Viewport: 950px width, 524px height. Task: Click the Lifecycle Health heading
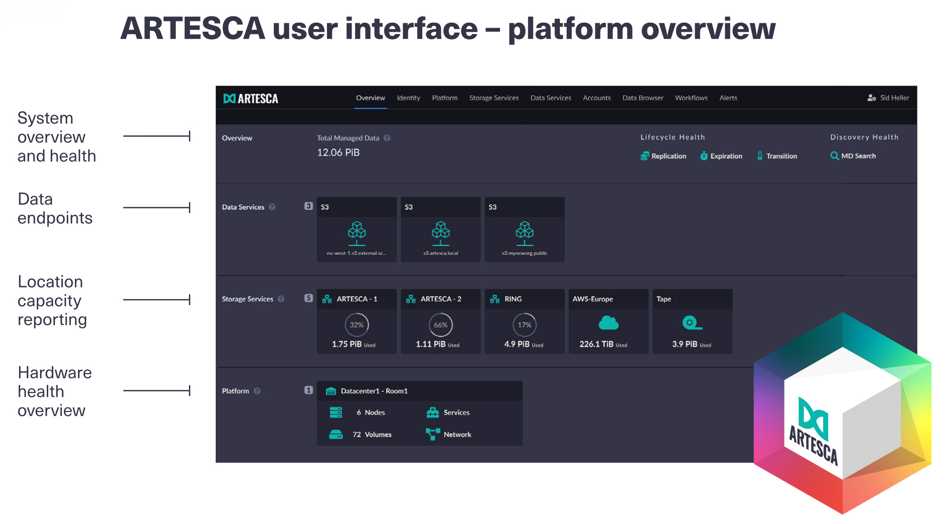pos(673,138)
